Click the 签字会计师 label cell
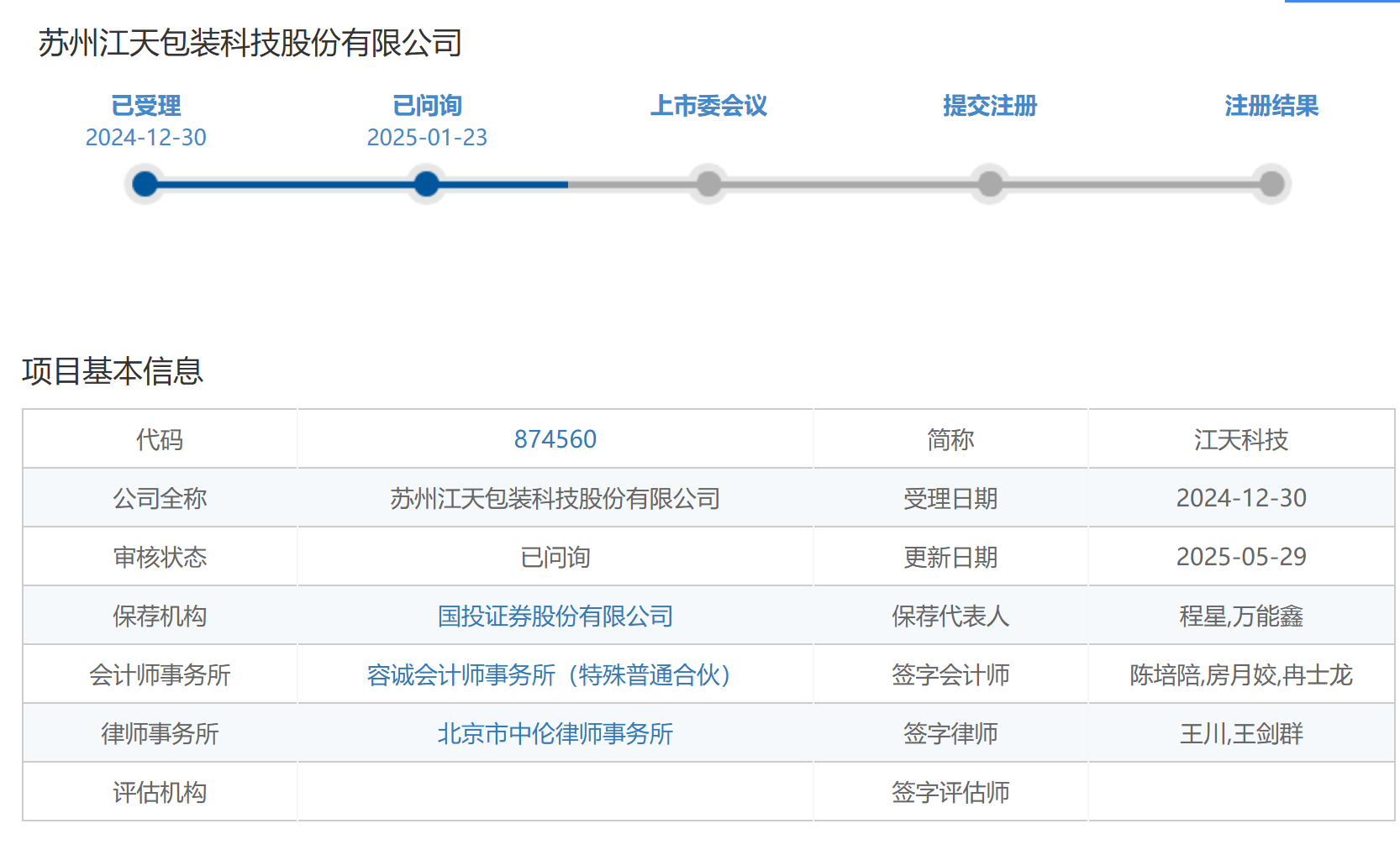Image resolution: width=1400 pixels, height=855 pixels. click(x=950, y=674)
